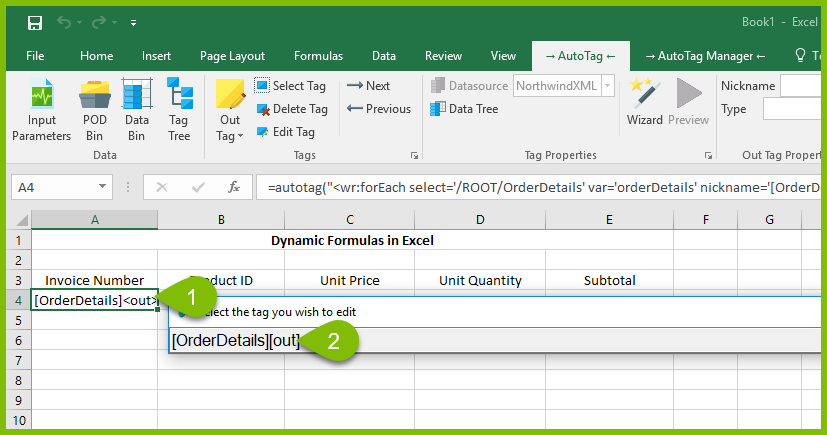Image resolution: width=827 pixels, height=435 pixels.
Task: Open the POD Bin
Action: click(x=94, y=110)
